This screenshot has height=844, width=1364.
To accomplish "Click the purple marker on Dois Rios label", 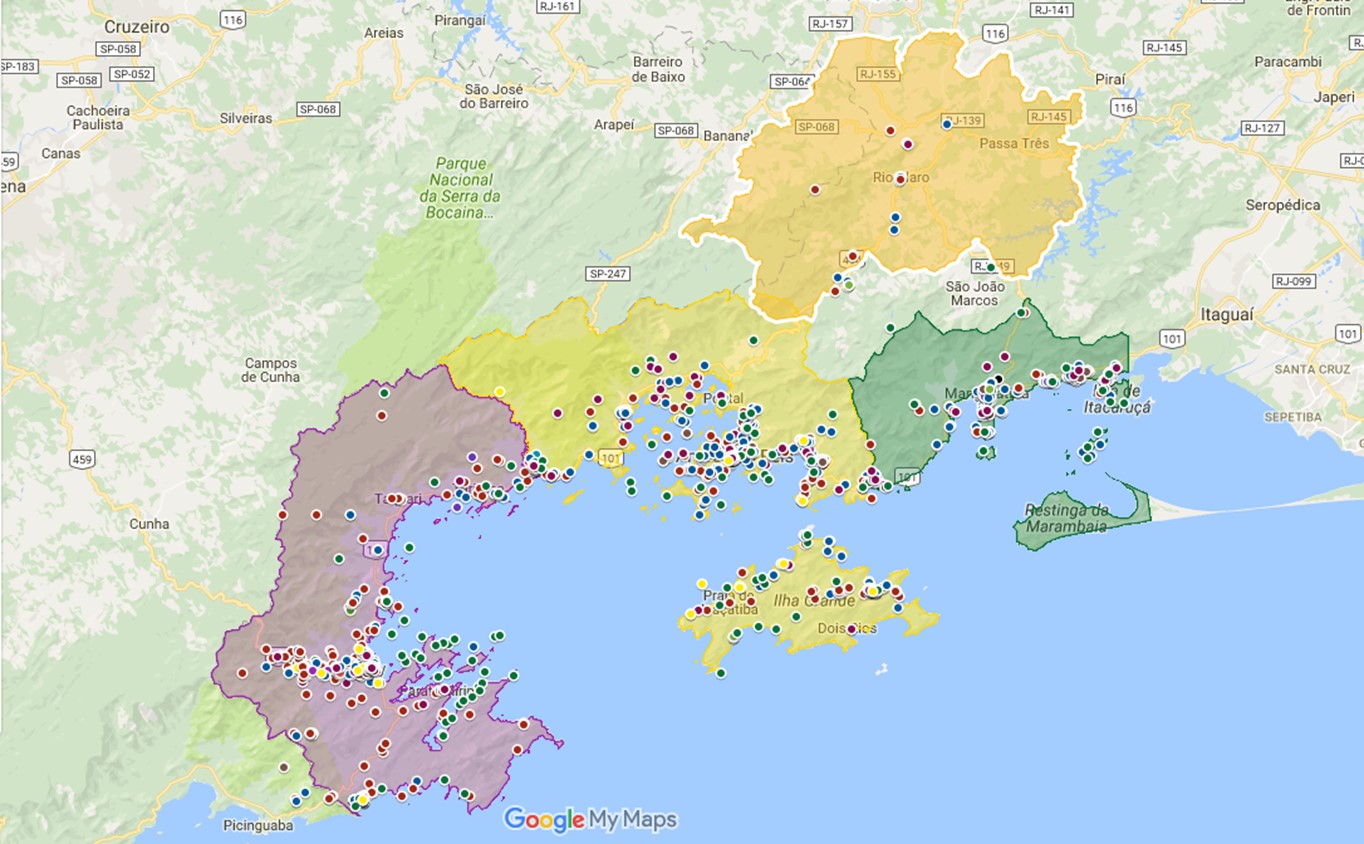I will pos(851,629).
